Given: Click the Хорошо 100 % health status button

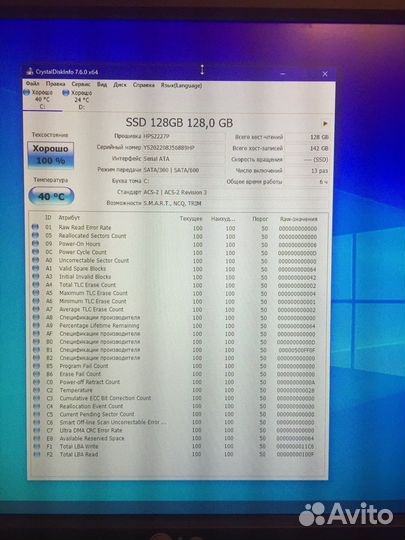Looking at the screenshot, I should 51,155.
